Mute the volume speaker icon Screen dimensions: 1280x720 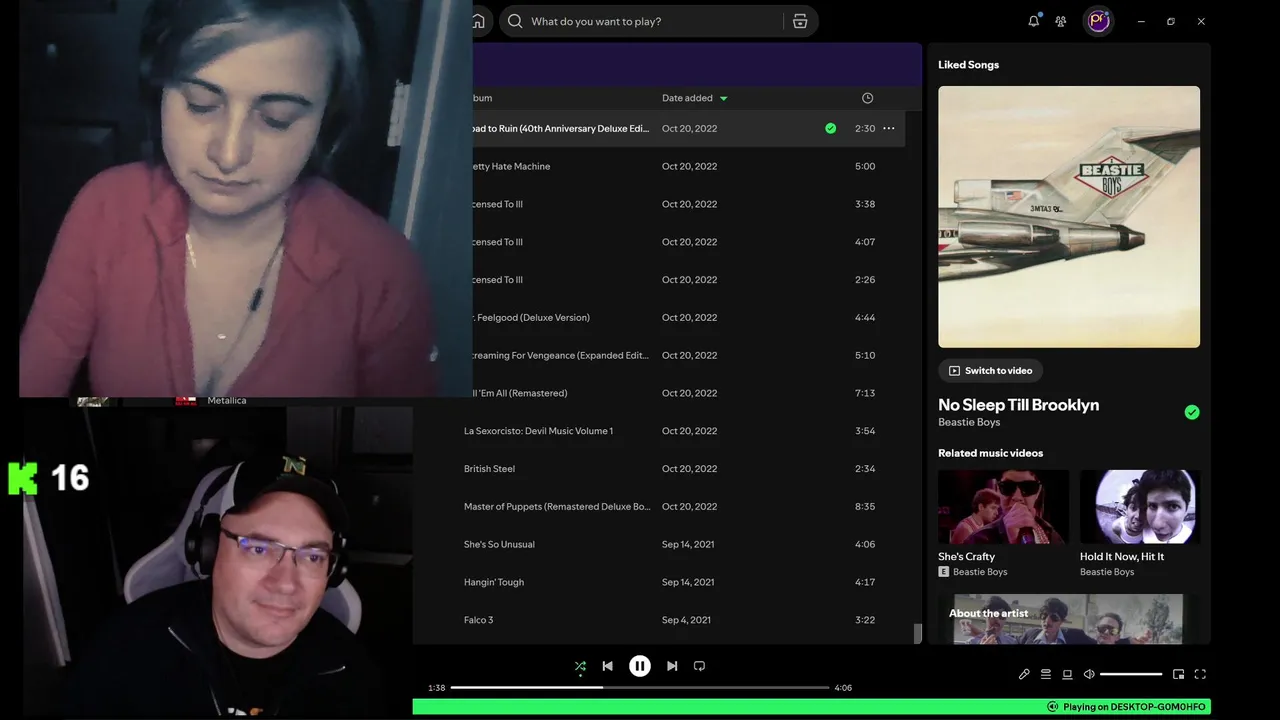(x=1089, y=674)
